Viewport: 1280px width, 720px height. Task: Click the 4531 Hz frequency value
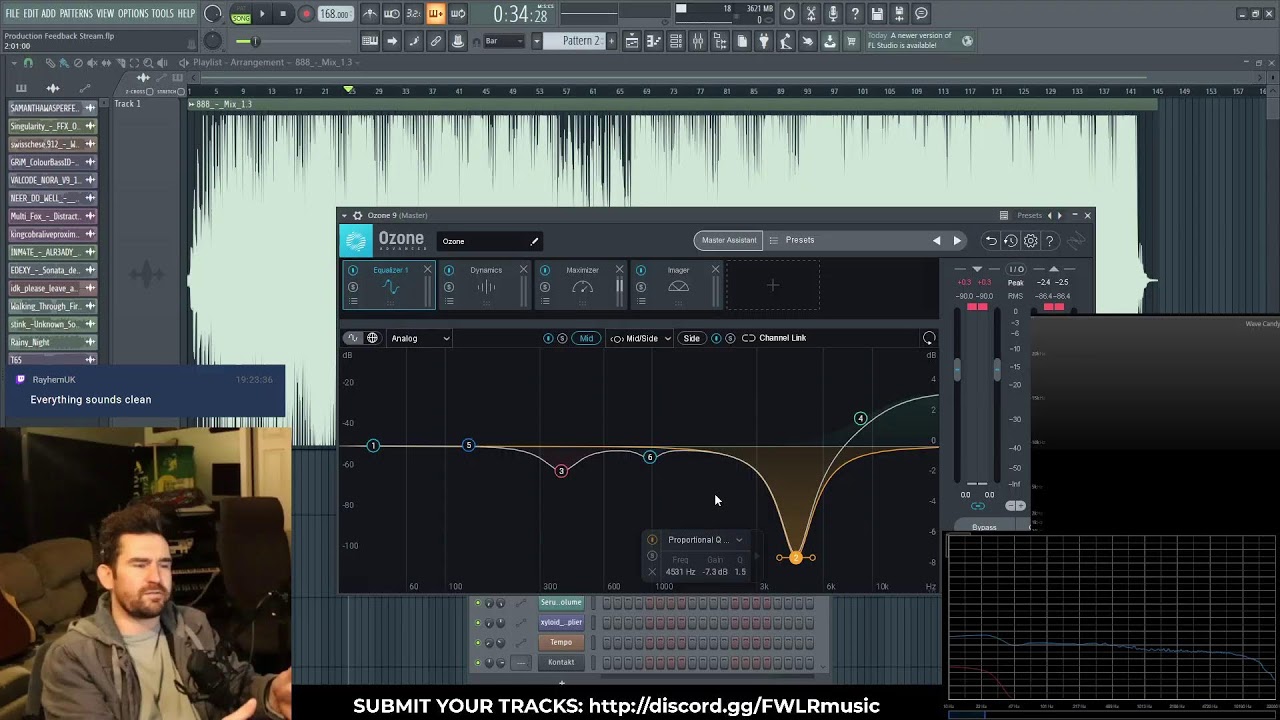(x=680, y=572)
